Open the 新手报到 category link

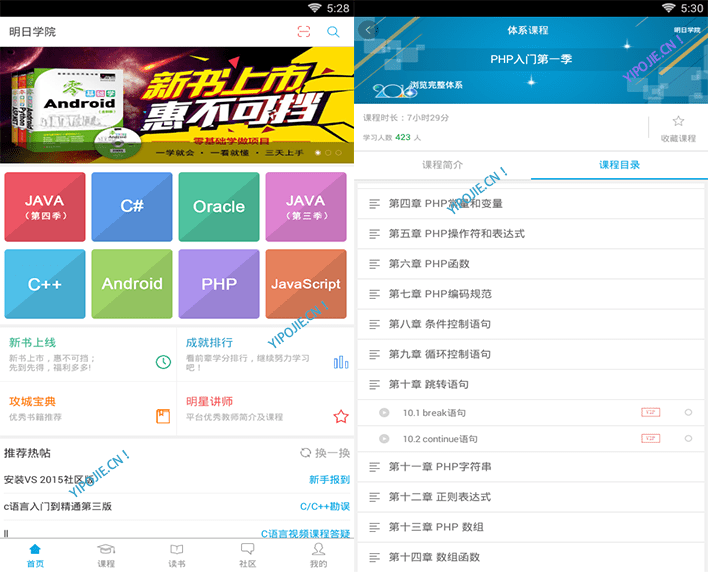pos(329,480)
